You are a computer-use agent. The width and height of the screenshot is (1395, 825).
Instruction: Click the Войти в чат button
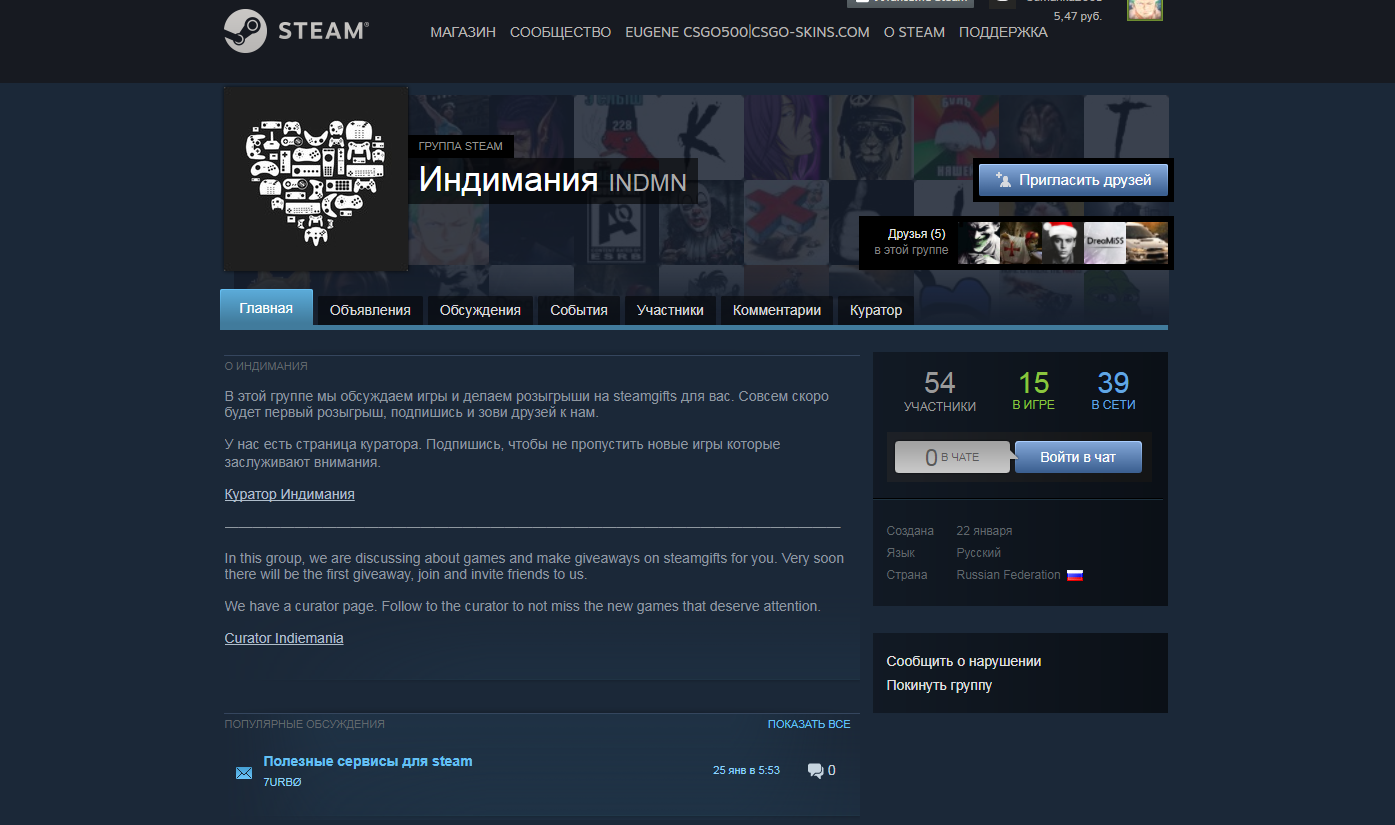pos(1078,457)
